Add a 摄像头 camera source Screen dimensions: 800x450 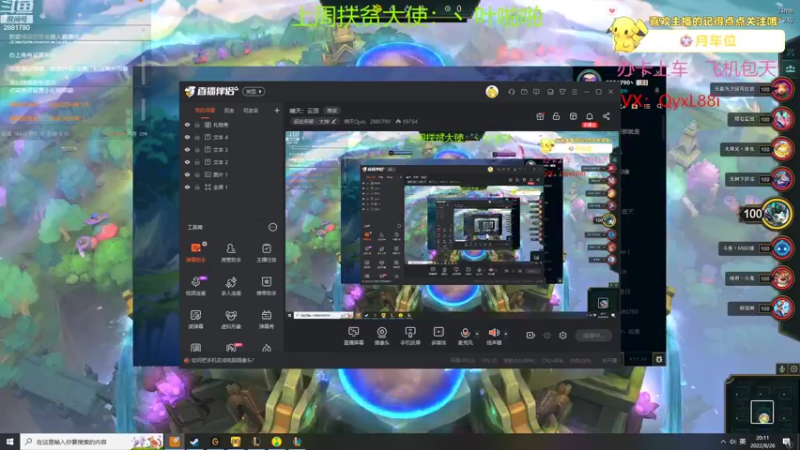382,336
